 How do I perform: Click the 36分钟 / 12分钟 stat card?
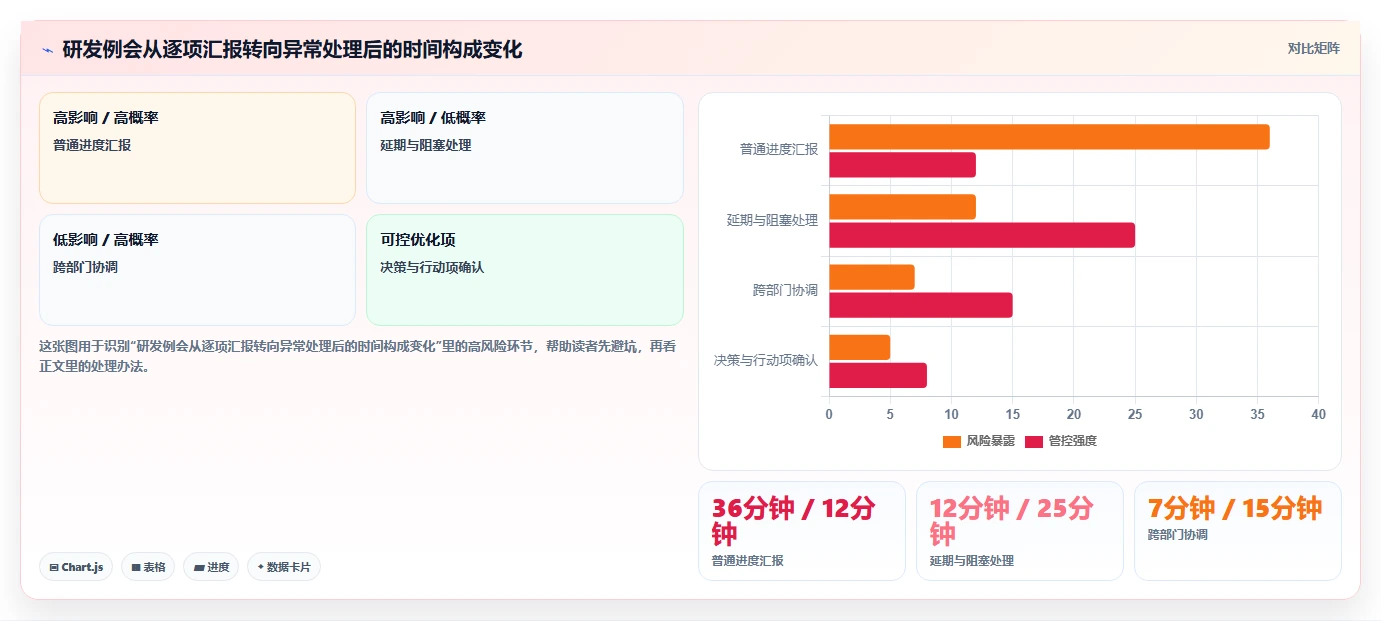(802, 531)
